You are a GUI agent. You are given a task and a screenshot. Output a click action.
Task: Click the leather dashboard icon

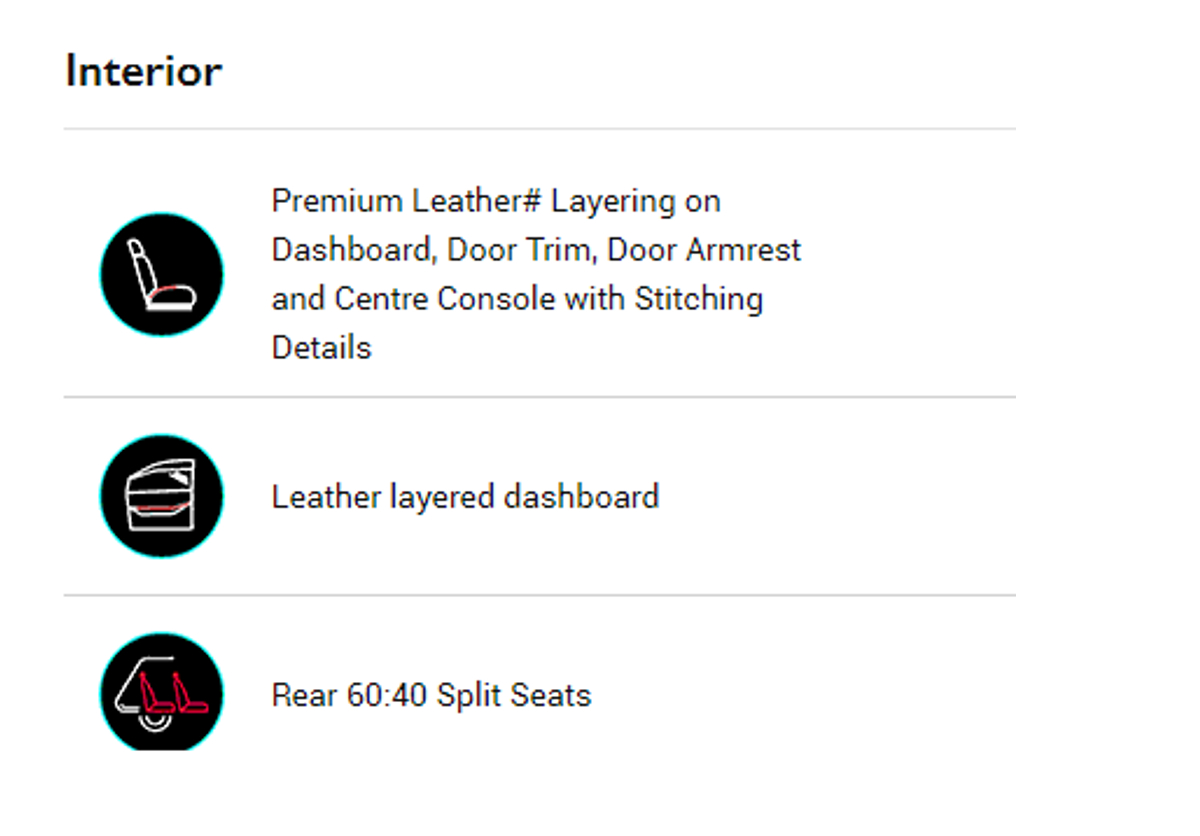click(x=162, y=496)
